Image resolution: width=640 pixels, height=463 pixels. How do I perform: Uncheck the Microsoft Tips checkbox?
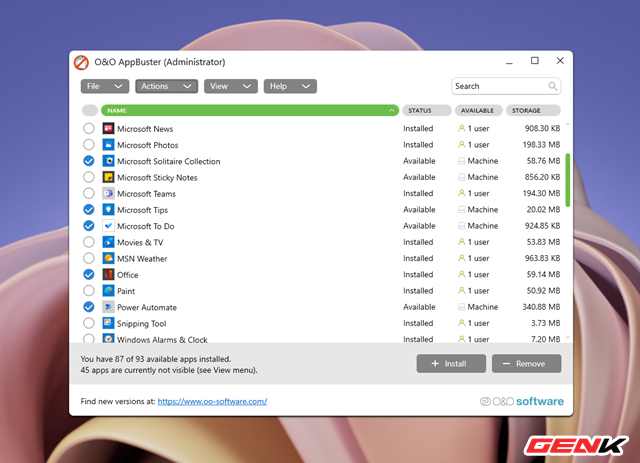[x=89, y=210]
